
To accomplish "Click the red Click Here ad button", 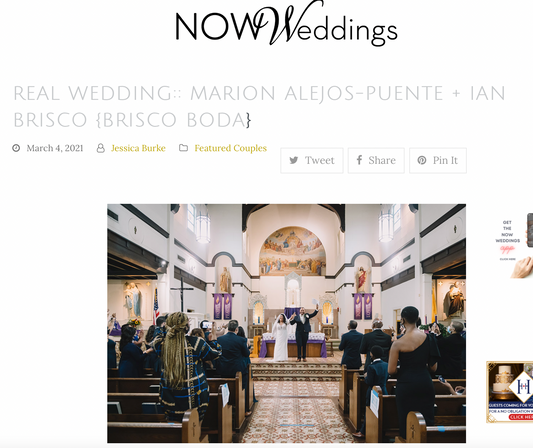I will tap(520, 417).
